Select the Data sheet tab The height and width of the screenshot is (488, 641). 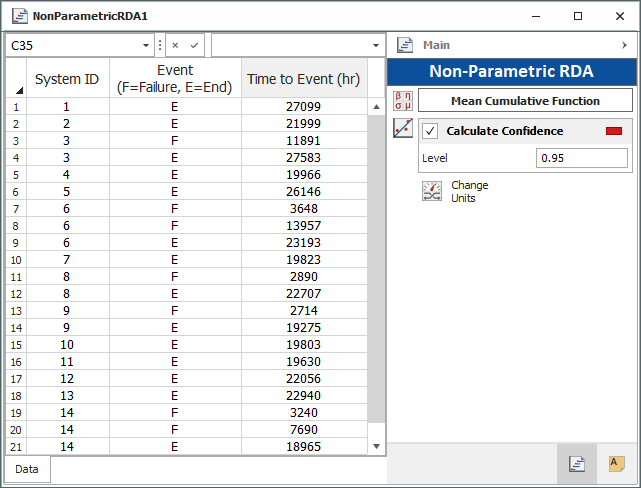point(27,469)
